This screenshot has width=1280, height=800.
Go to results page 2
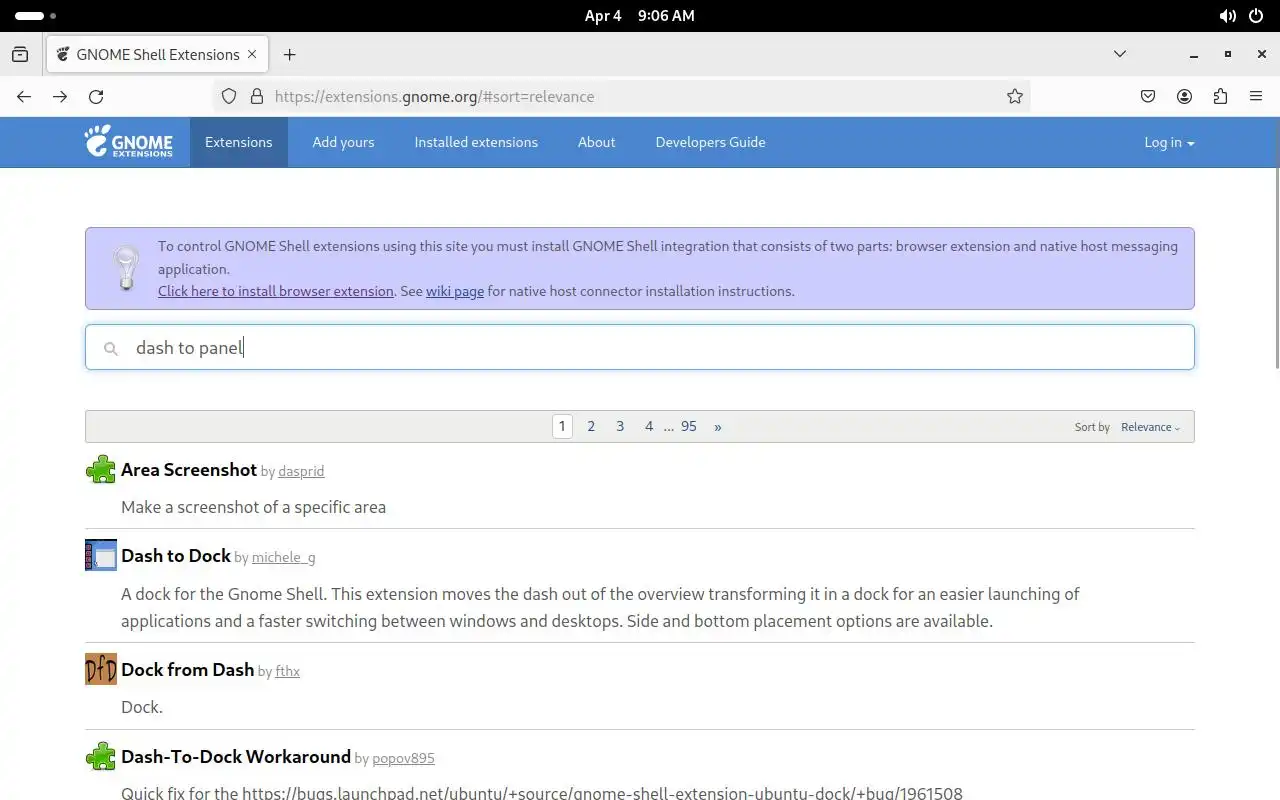(x=591, y=427)
